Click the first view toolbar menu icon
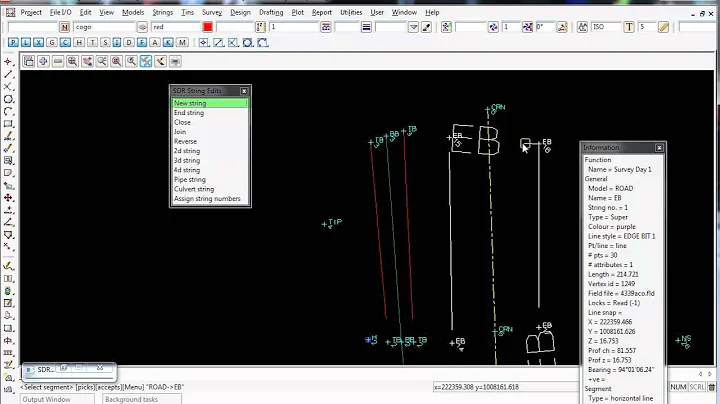 pyautogui.click(x=28, y=61)
